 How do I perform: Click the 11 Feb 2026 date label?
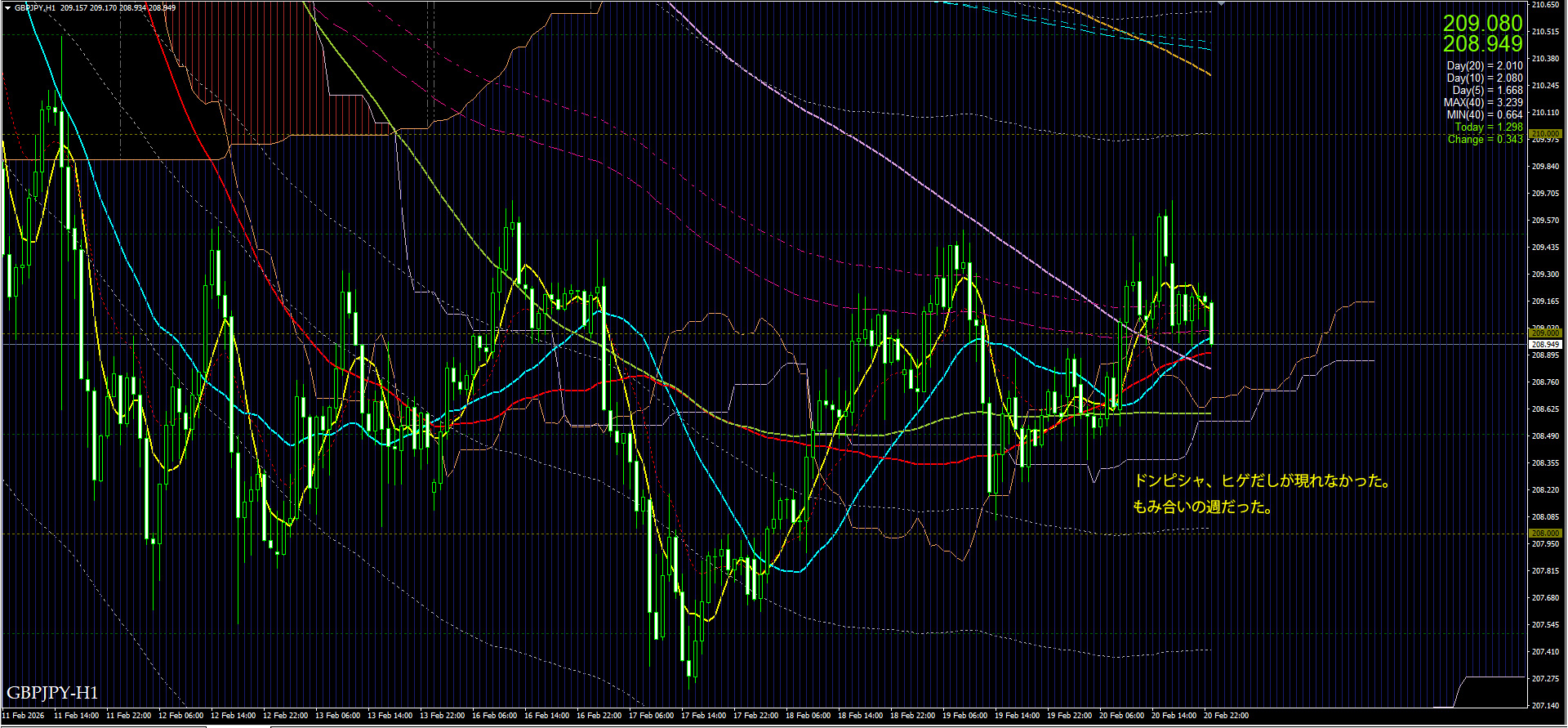point(24,716)
